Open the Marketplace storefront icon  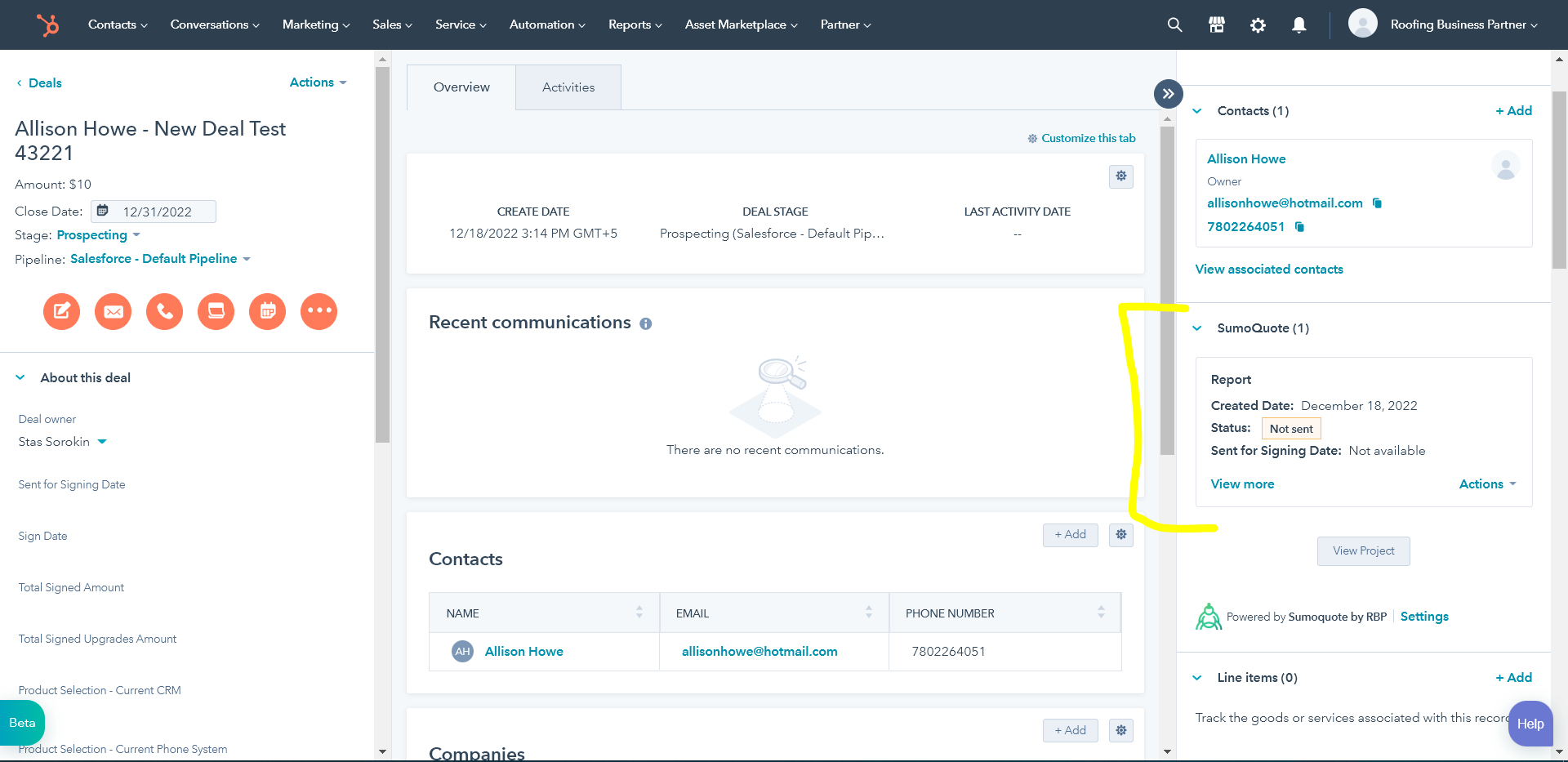click(x=1217, y=25)
